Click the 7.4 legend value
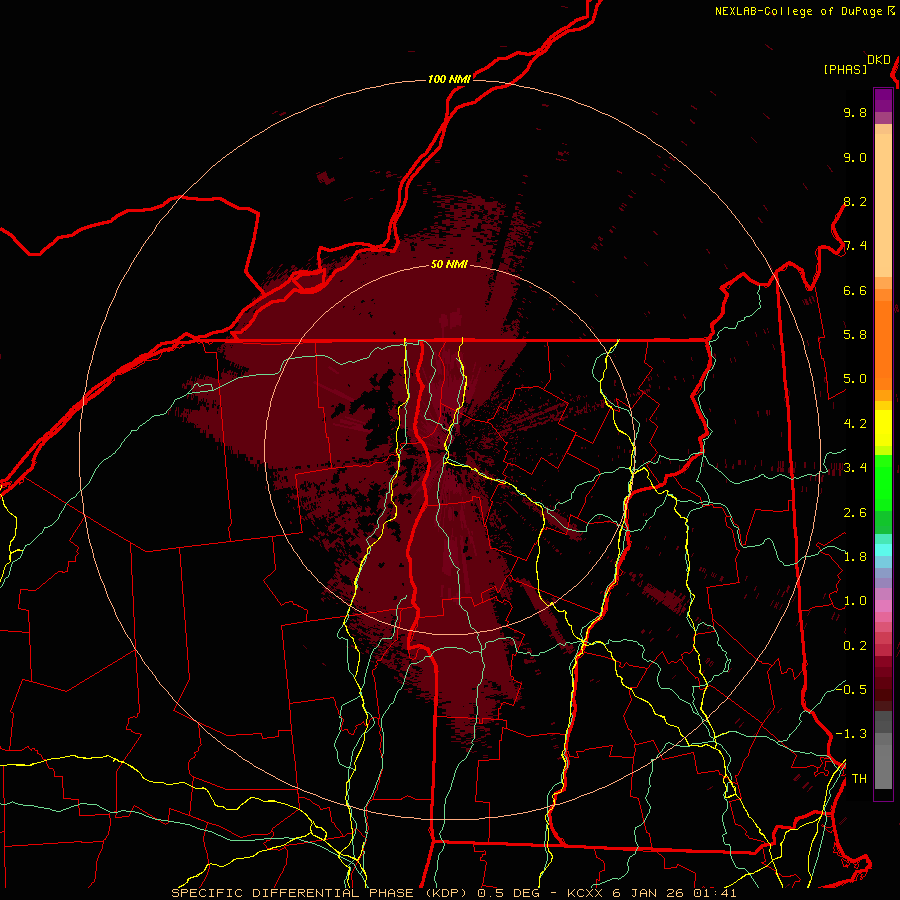The image size is (900, 900). (x=855, y=246)
